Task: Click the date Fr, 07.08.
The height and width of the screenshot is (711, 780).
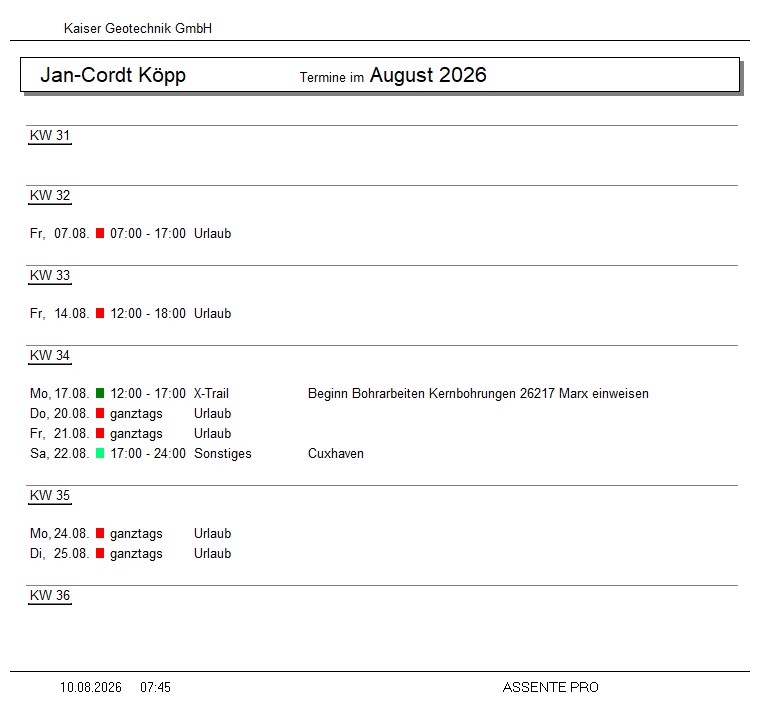Action: tap(60, 233)
